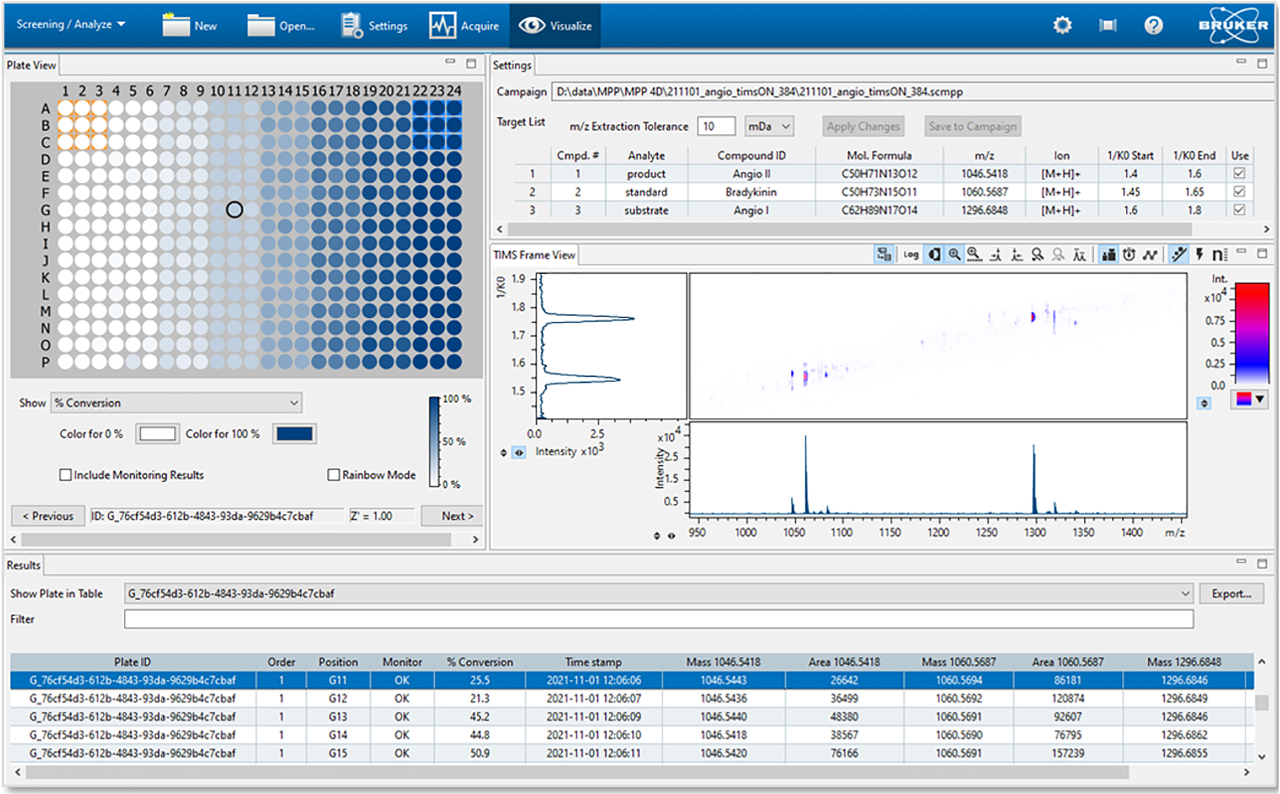Toggle the Log scale button

click(x=910, y=255)
